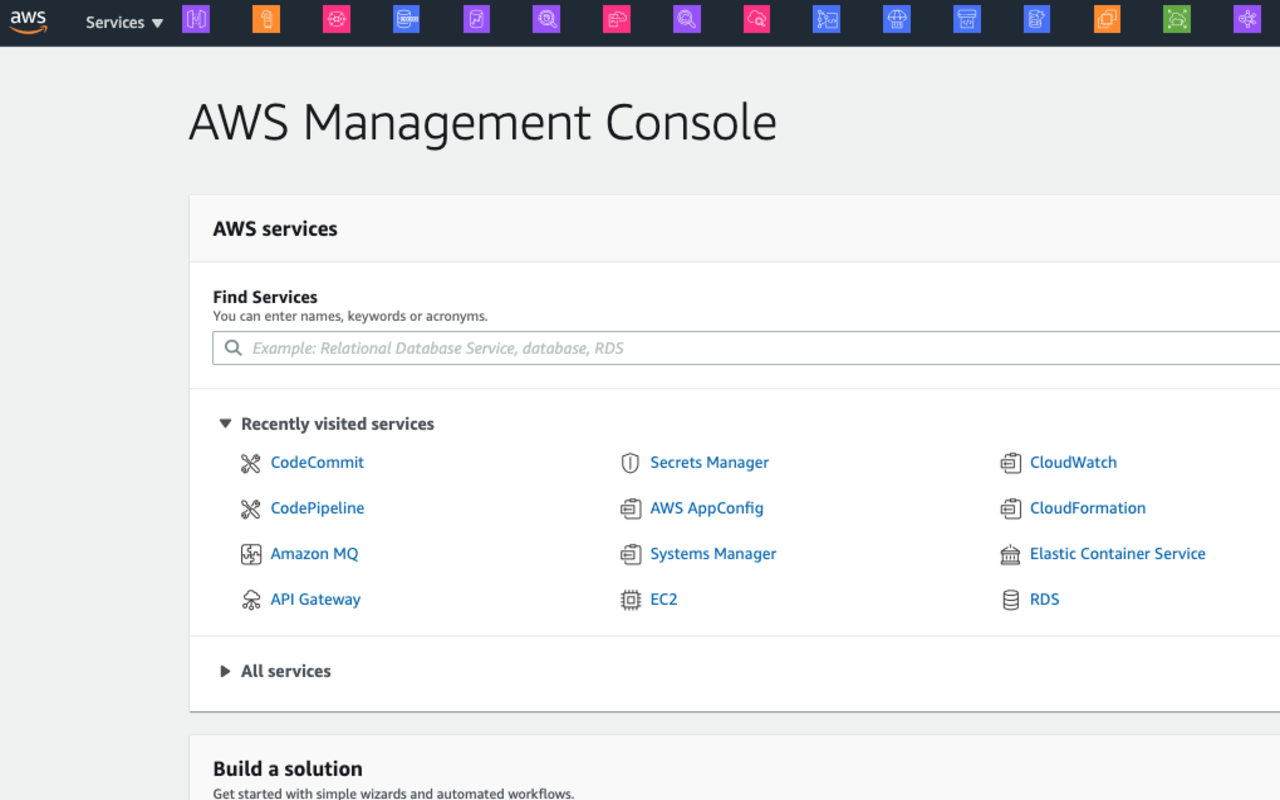Image resolution: width=1280 pixels, height=800 pixels.
Task: Open the Elastic Container Service link
Action: pos(1117,553)
